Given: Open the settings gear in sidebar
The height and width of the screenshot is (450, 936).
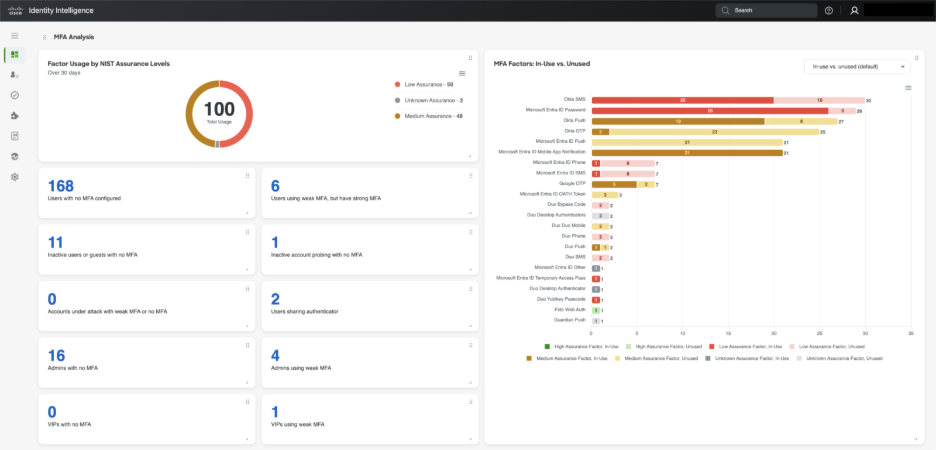Looking at the screenshot, I should pyautogui.click(x=14, y=177).
